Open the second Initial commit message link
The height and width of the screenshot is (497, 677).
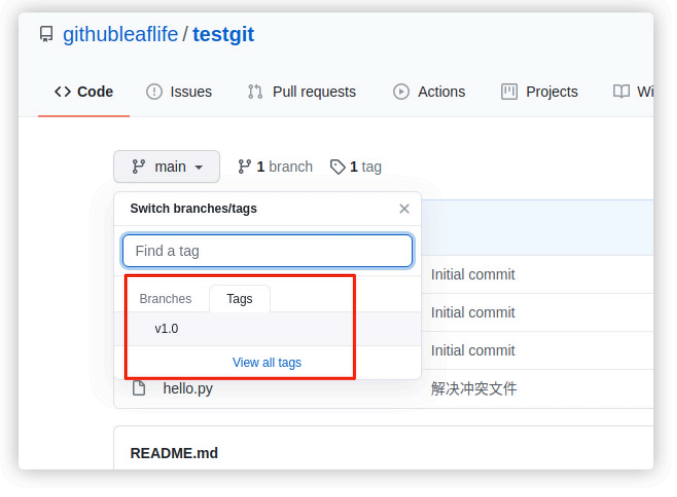(x=473, y=313)
